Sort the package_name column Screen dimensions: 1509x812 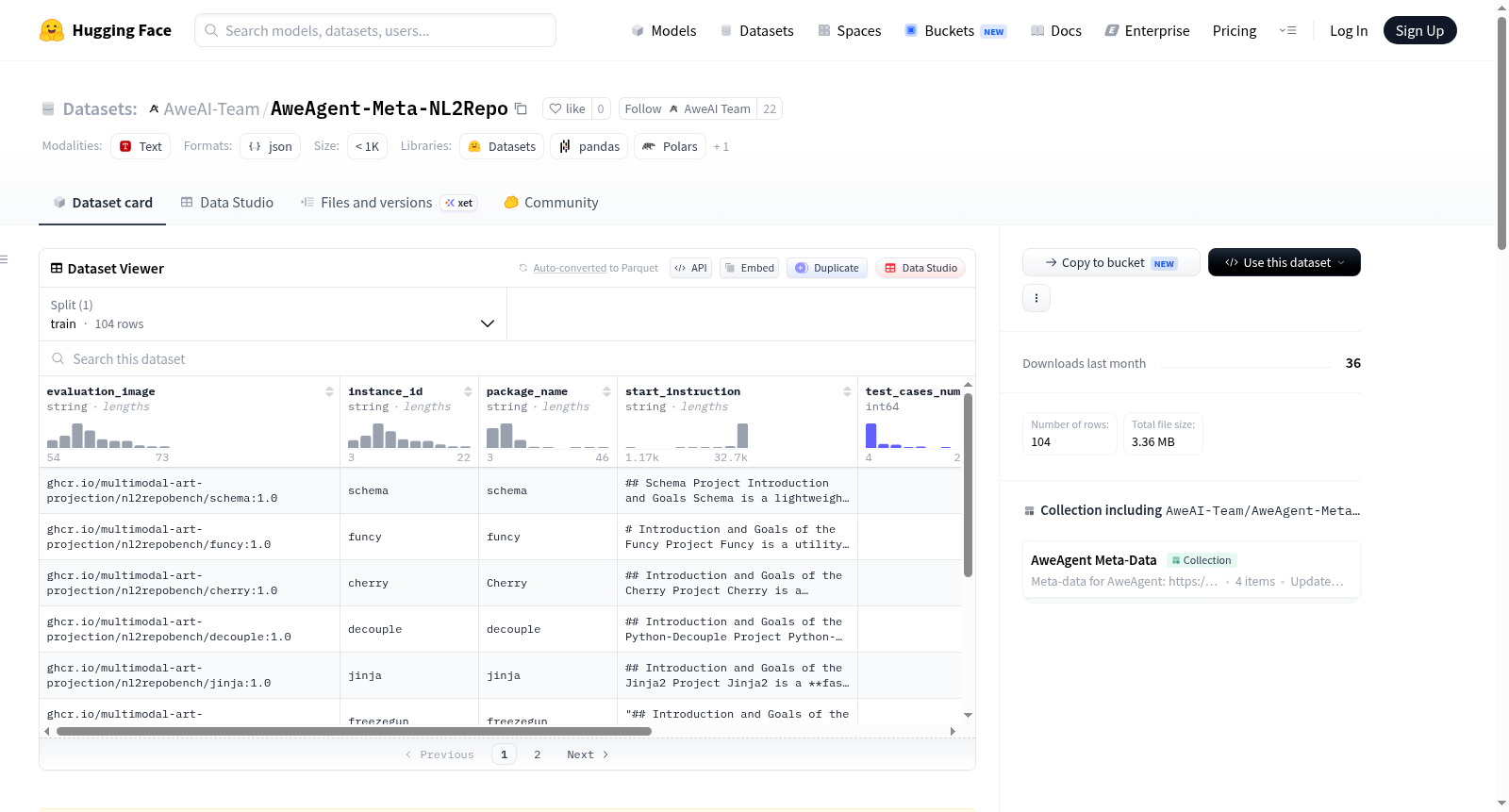[606, 391]
